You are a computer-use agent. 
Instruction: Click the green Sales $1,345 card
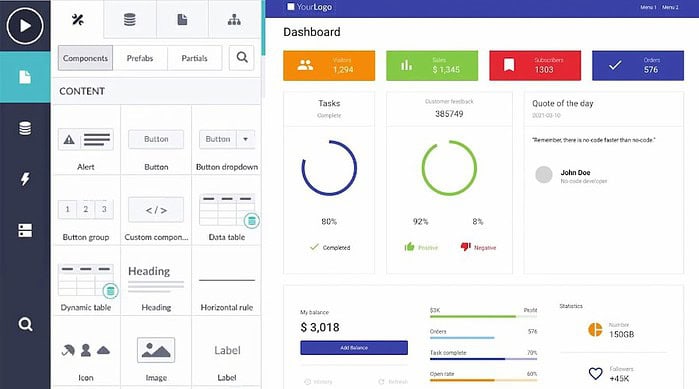pyautogui.click(x=432, y=66)
